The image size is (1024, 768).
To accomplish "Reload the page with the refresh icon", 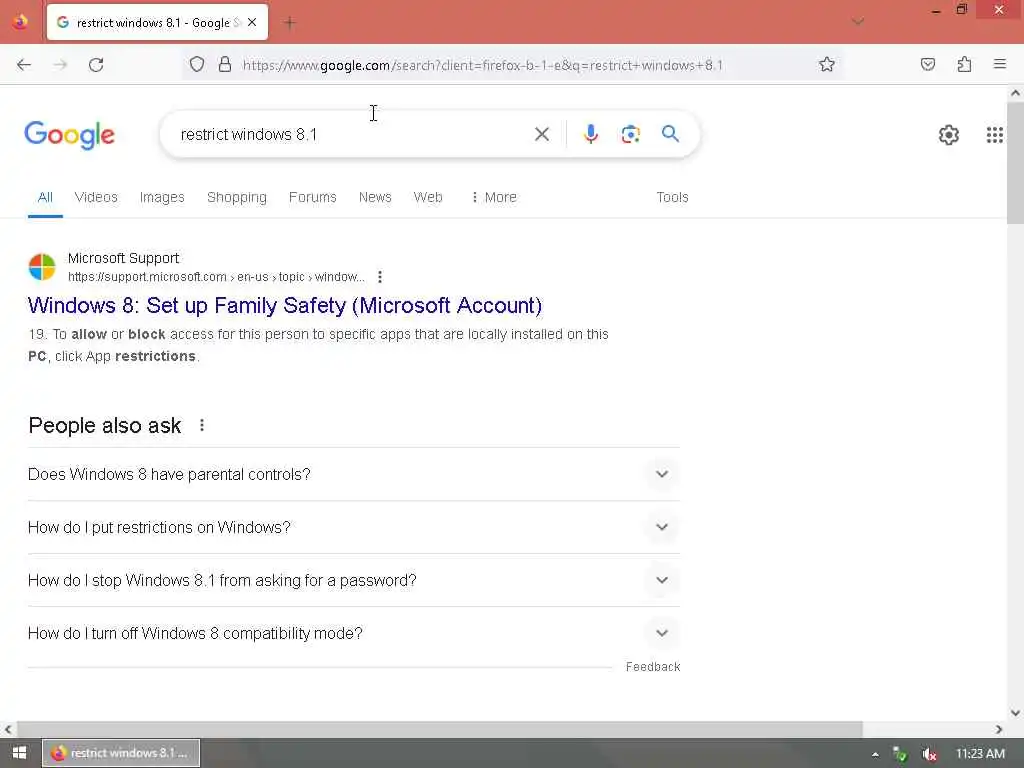I will [x=96, y=65].
